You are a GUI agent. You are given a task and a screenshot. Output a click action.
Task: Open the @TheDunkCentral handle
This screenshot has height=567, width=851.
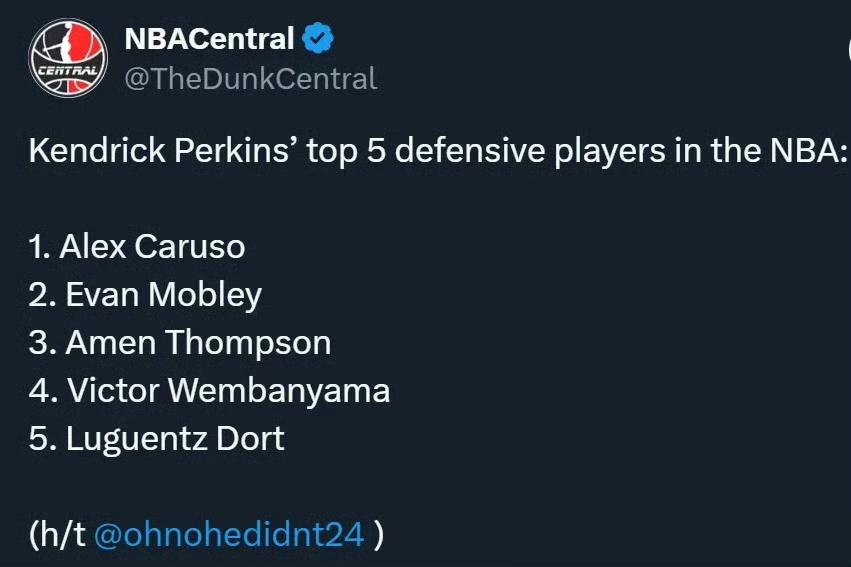click(x=250, y=79)
